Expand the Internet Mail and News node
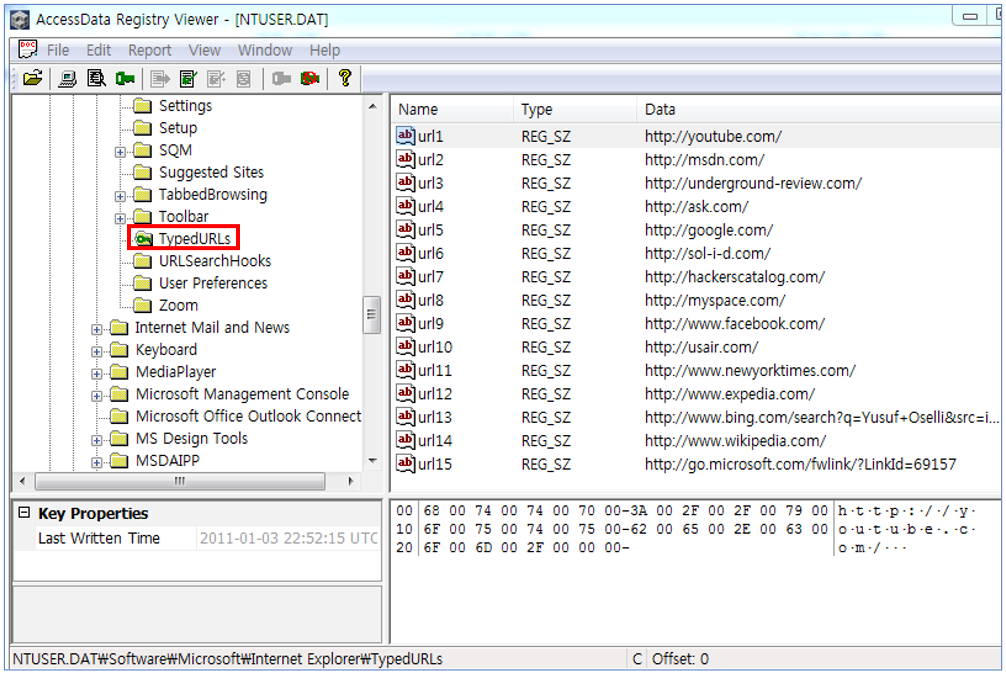This screenshot has width=1006, height=676. [x=96, y=330]
